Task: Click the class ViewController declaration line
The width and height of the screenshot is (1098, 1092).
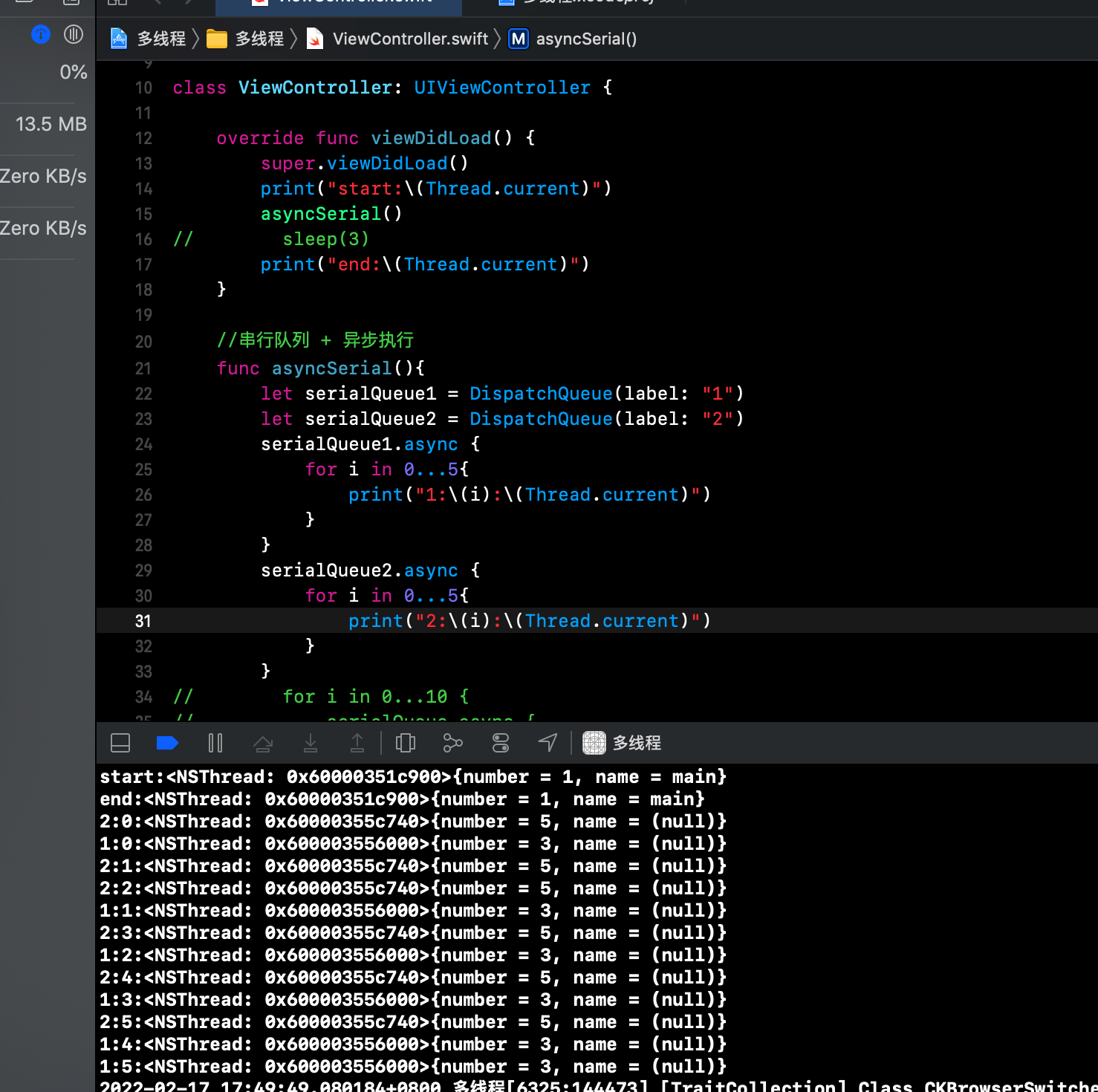Action: (x=393, y=88)
